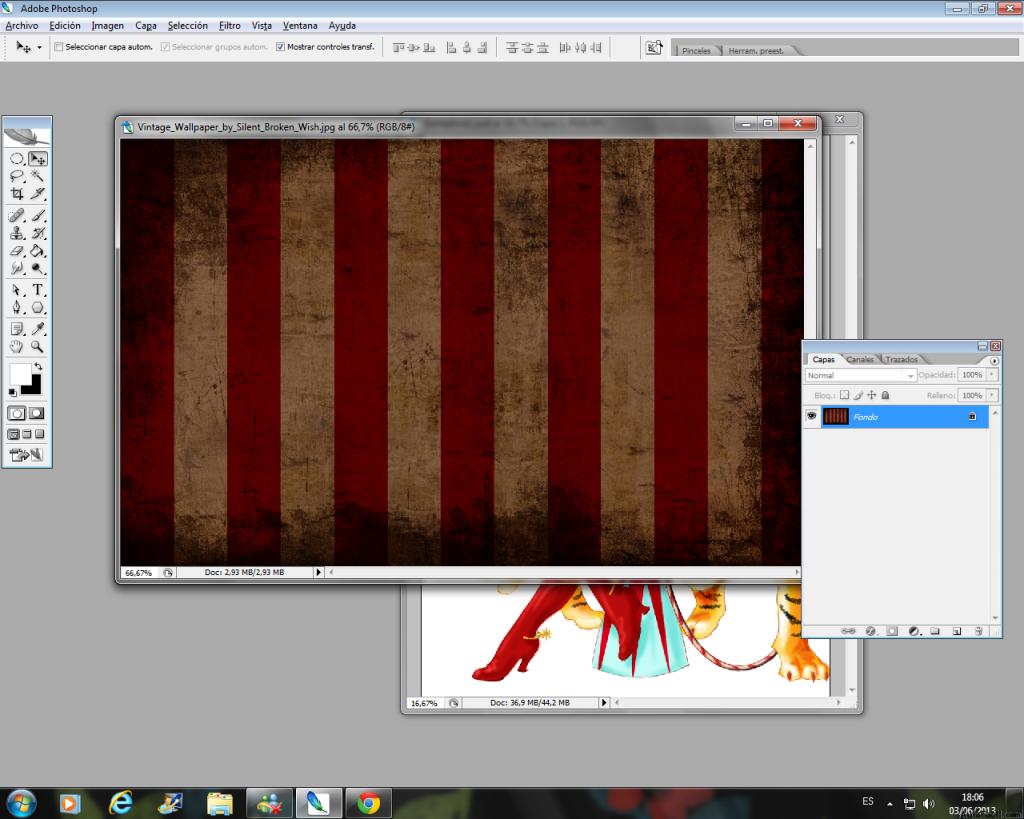The height and width of the screenshot is (819, 1024).
Task: Select the Type tool
Action: coord(38,290)
